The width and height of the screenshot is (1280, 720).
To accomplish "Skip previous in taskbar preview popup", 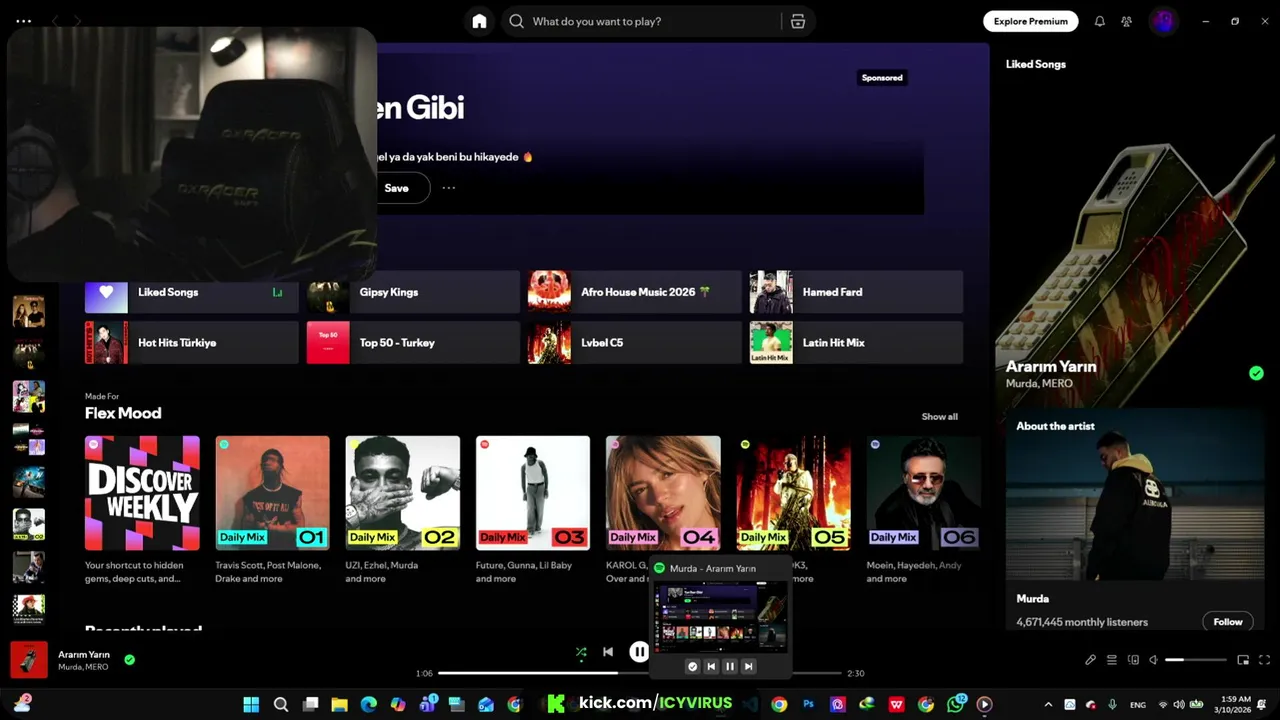I will (711, 666).
